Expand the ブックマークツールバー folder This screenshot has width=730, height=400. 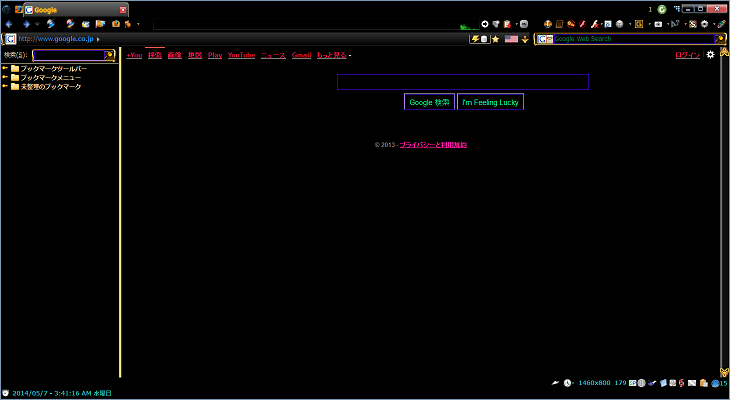(5, 68)
